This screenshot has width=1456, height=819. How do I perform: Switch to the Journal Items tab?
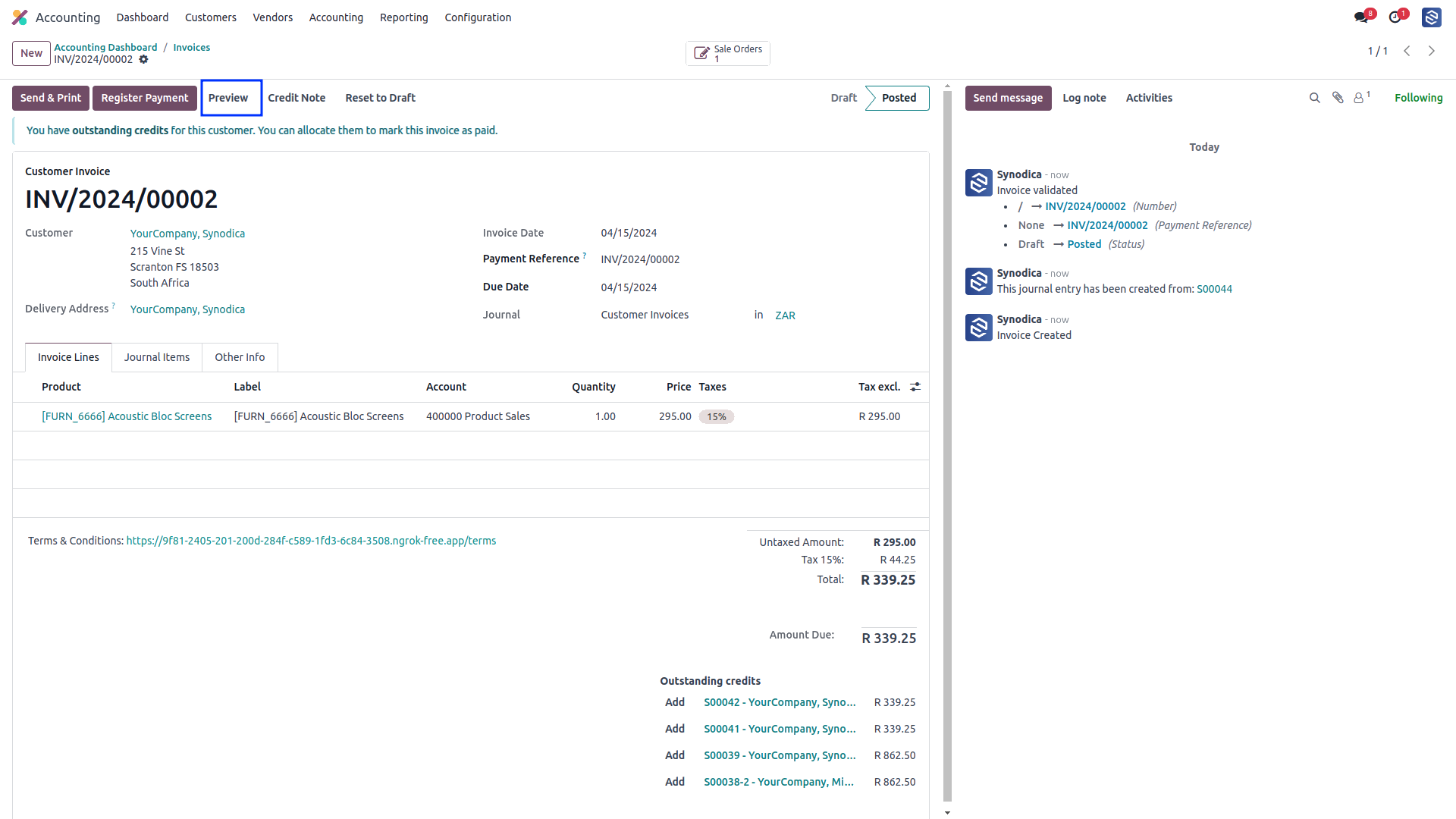pyautogui.click(x=157, y=357)
